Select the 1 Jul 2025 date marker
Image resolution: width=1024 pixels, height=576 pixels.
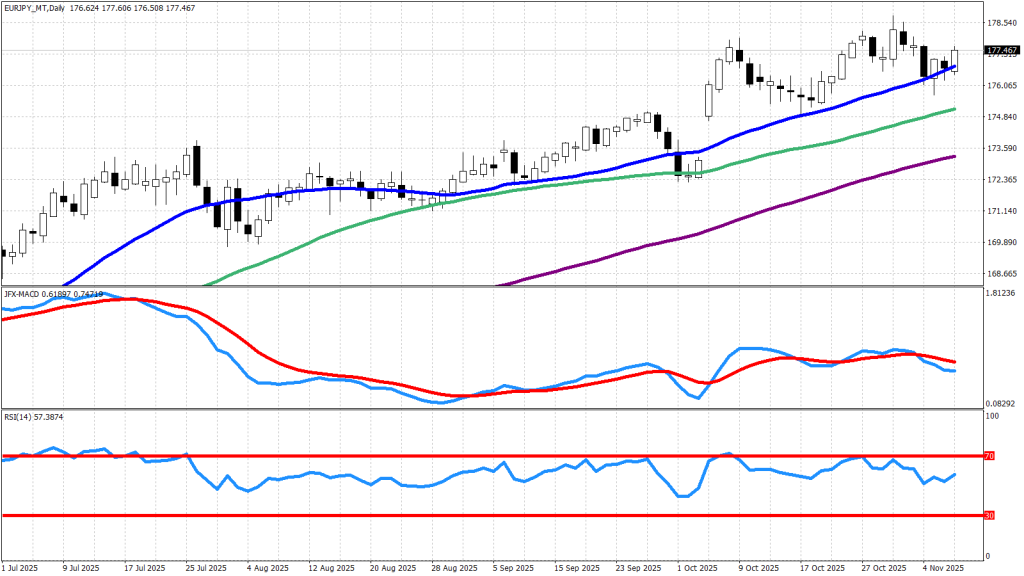(x=23, y=567)
